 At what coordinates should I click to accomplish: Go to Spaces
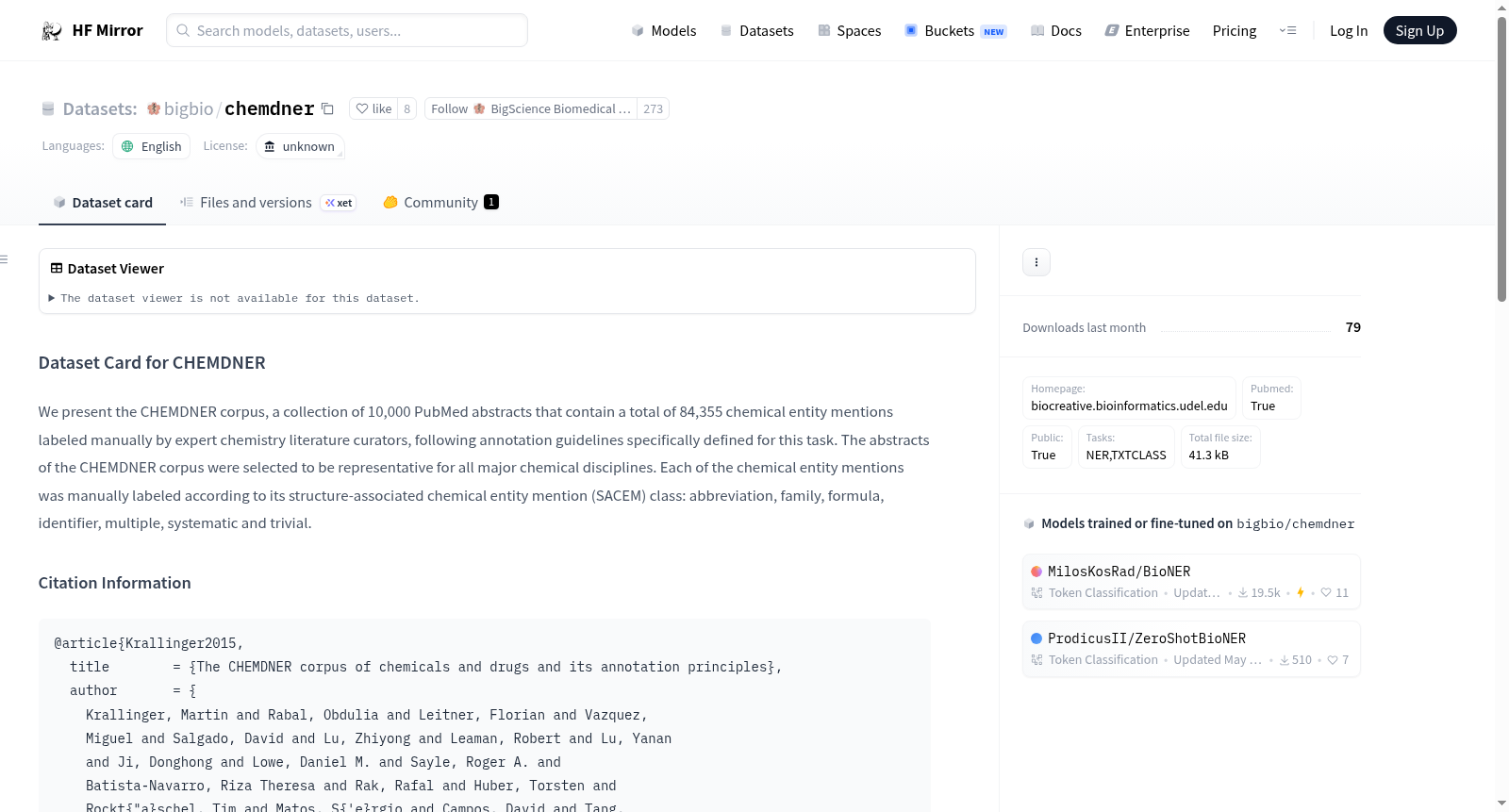click(x=849, y=31)
